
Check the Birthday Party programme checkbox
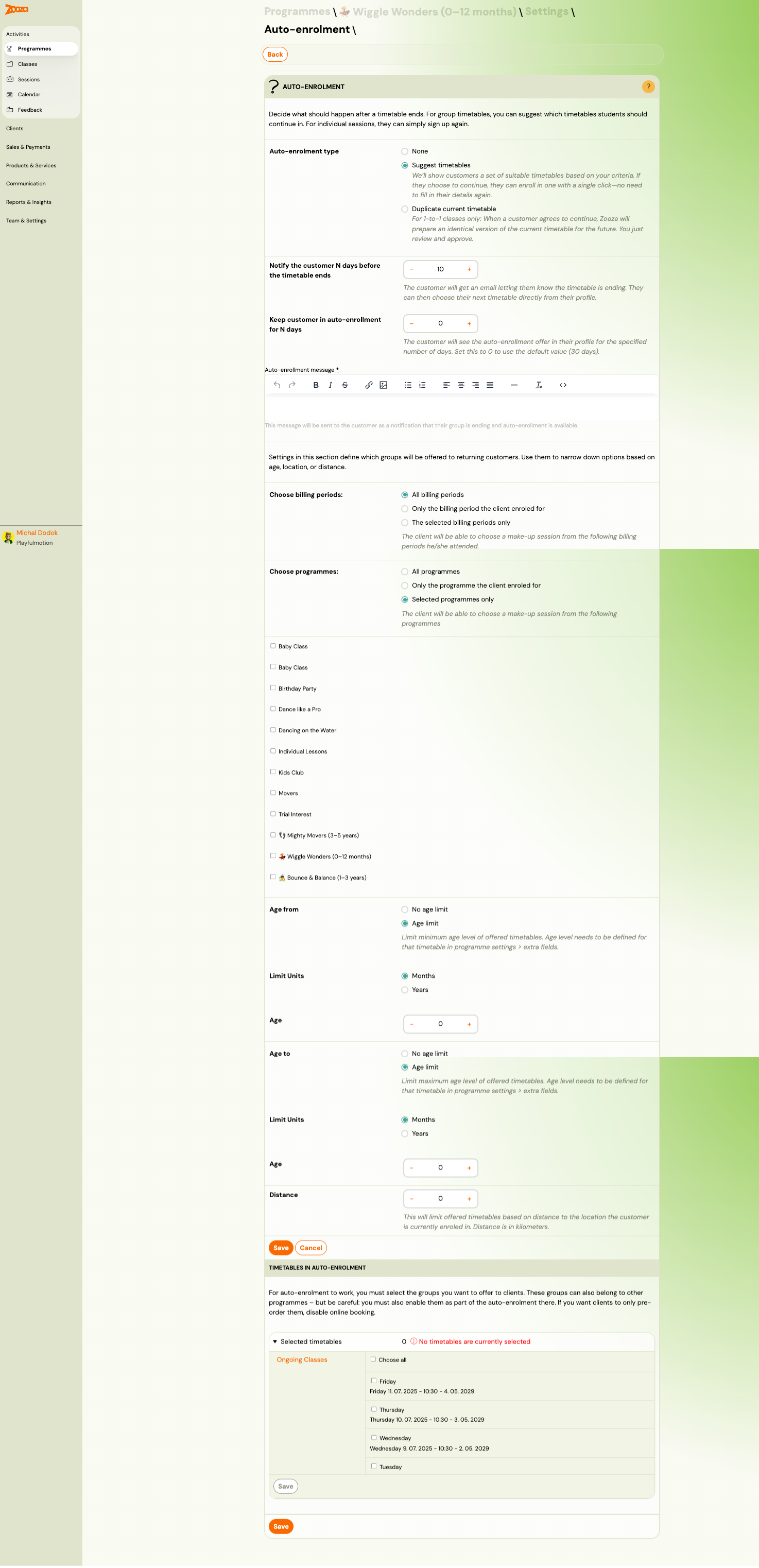(273, 688)
